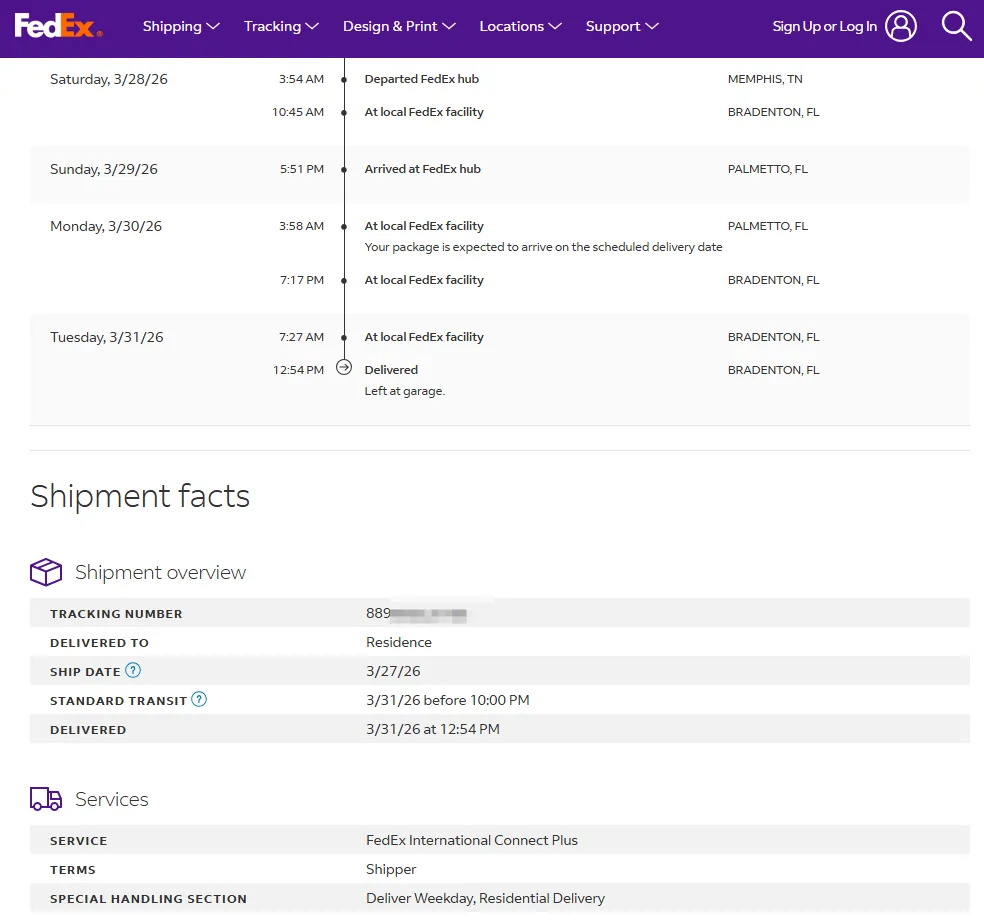The image size is (984, 923).
Task: Select the Departed FedEx hub event
Action: [x=422, y=79]
